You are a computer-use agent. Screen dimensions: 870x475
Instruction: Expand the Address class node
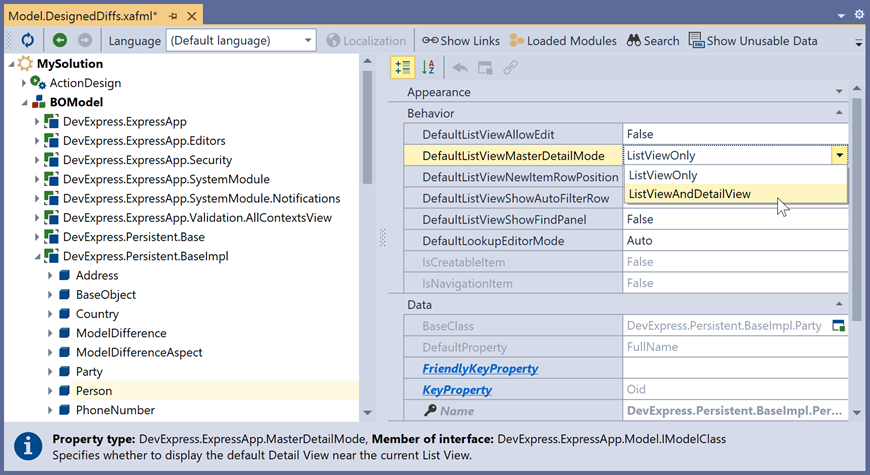(x=49, y=275)
